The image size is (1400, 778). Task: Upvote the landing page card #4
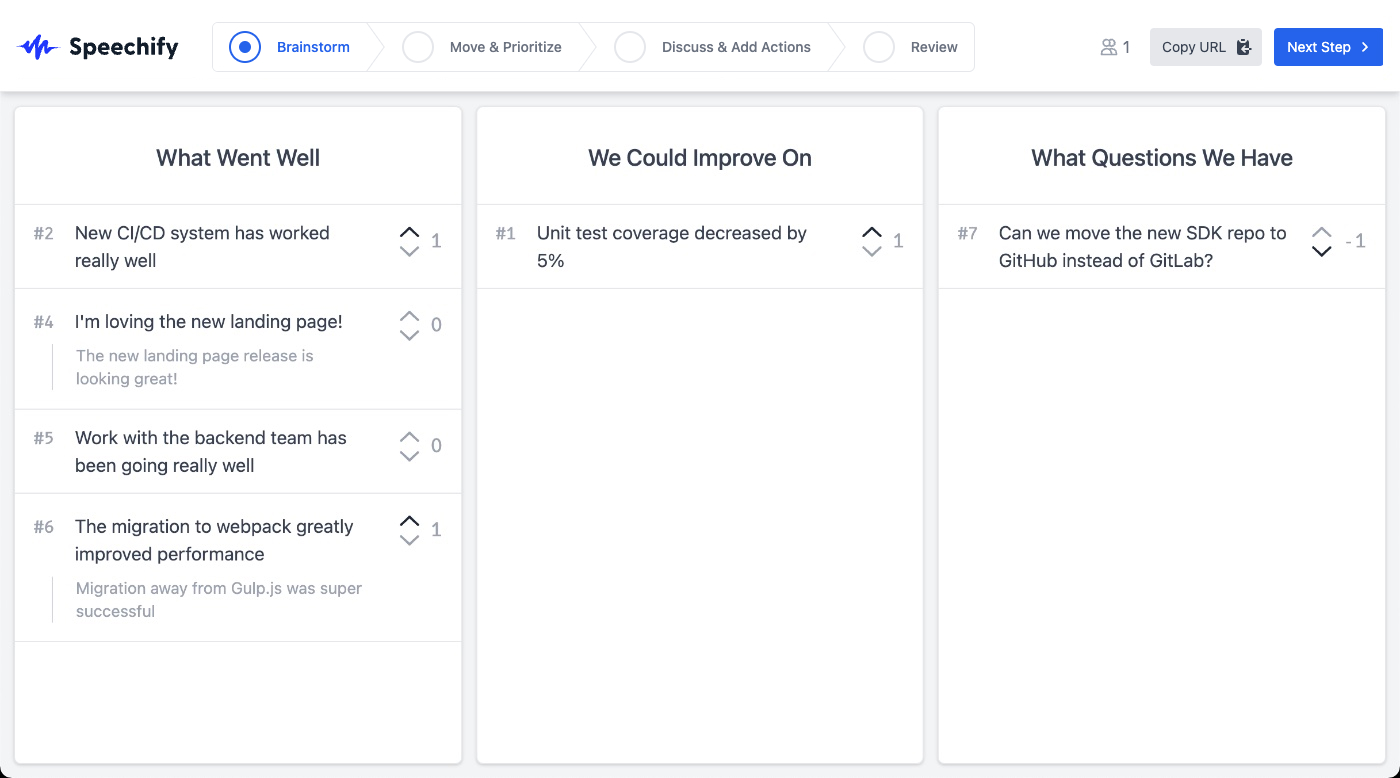[409, 316]
